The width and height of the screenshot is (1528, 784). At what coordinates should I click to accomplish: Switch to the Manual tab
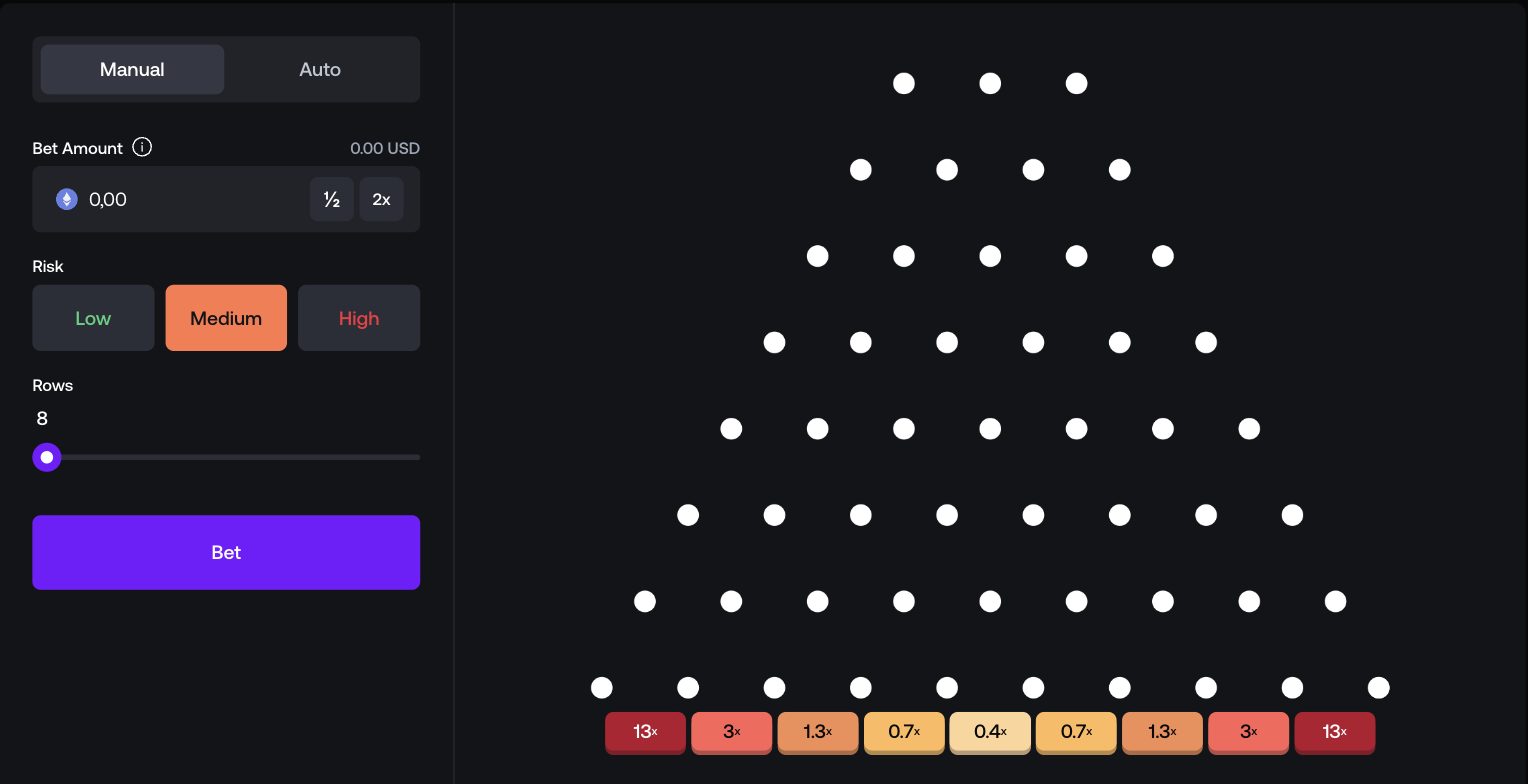132,69
